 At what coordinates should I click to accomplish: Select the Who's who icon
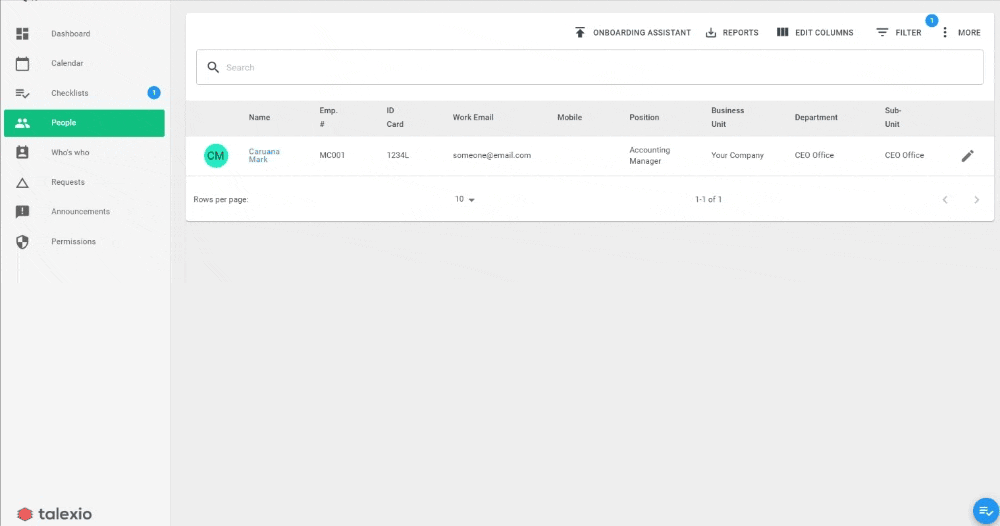point(22,152)
